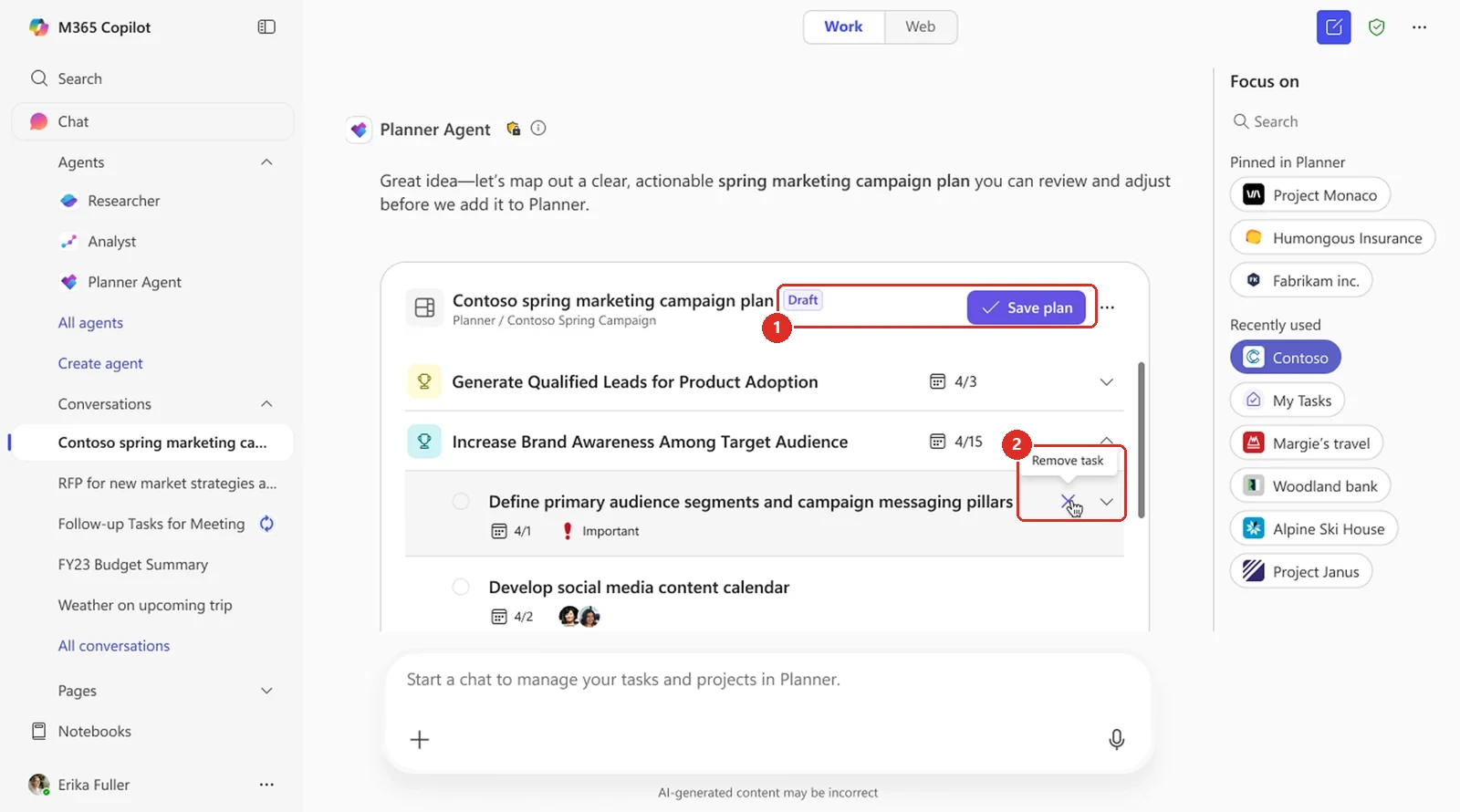1460x812 pixels.
Task: Click the 4/2 due date on social media task
Action: pyautogui.click(x=513, y=617)
